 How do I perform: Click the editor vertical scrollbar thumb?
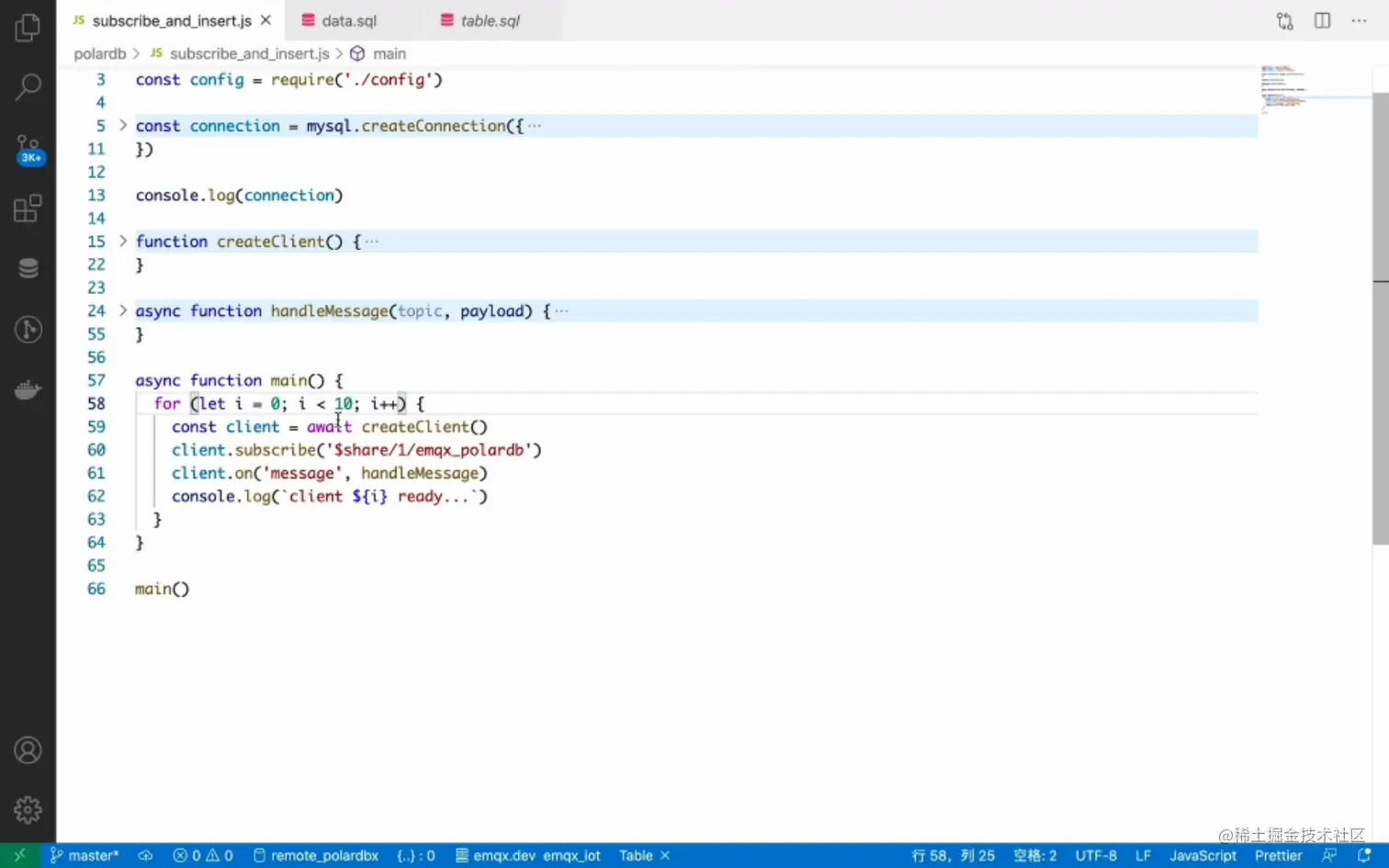1381,317
